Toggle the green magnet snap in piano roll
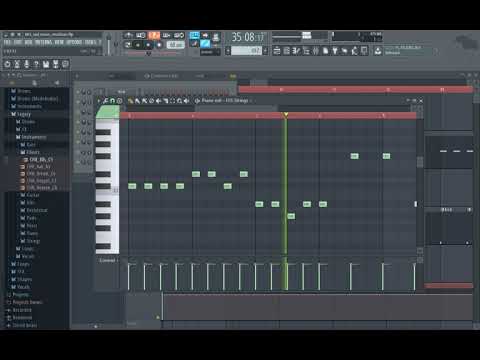The image size is (480, 360). click(x=112, y=101)
